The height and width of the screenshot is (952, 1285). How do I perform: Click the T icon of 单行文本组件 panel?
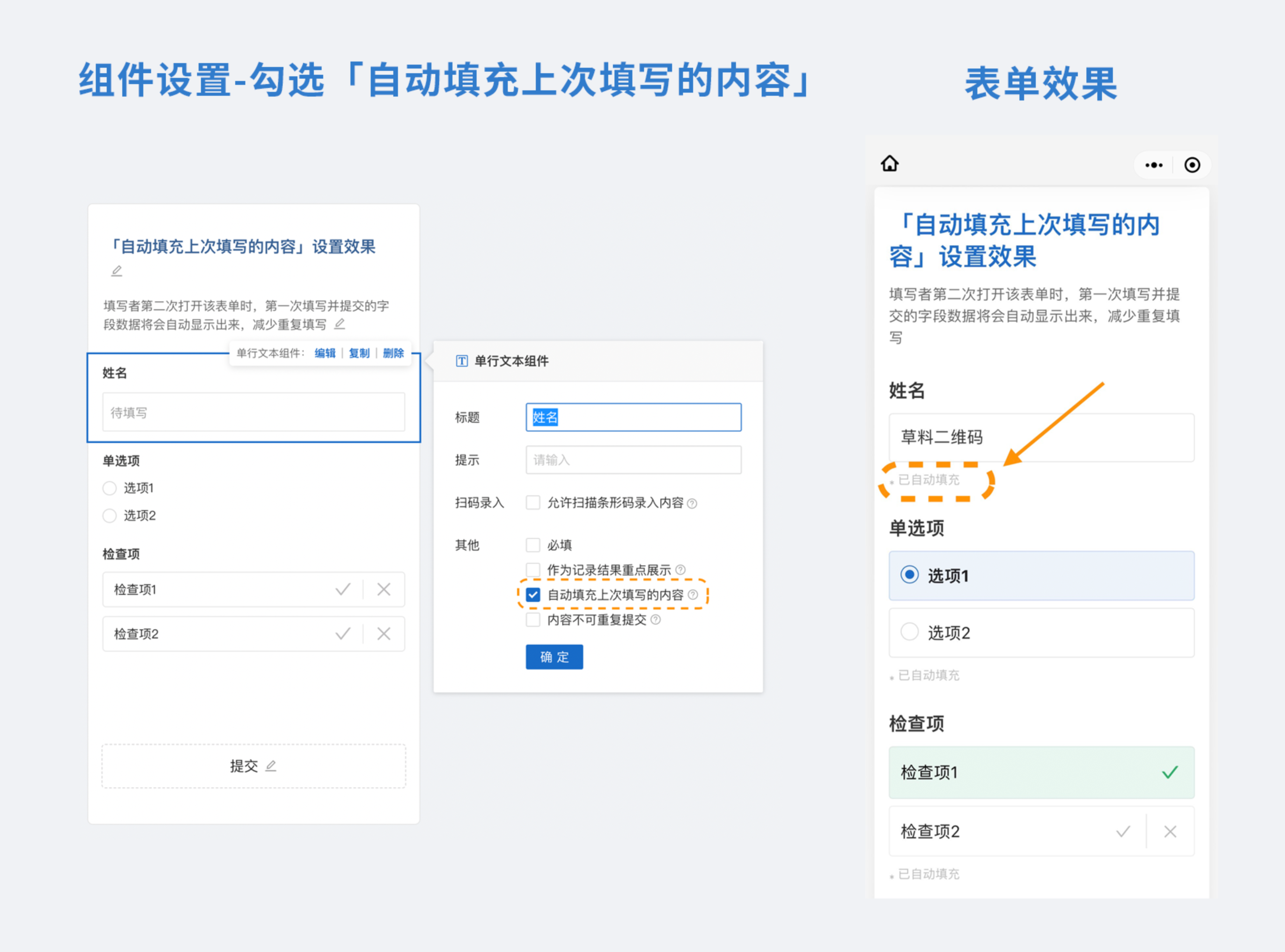(461, 361)
